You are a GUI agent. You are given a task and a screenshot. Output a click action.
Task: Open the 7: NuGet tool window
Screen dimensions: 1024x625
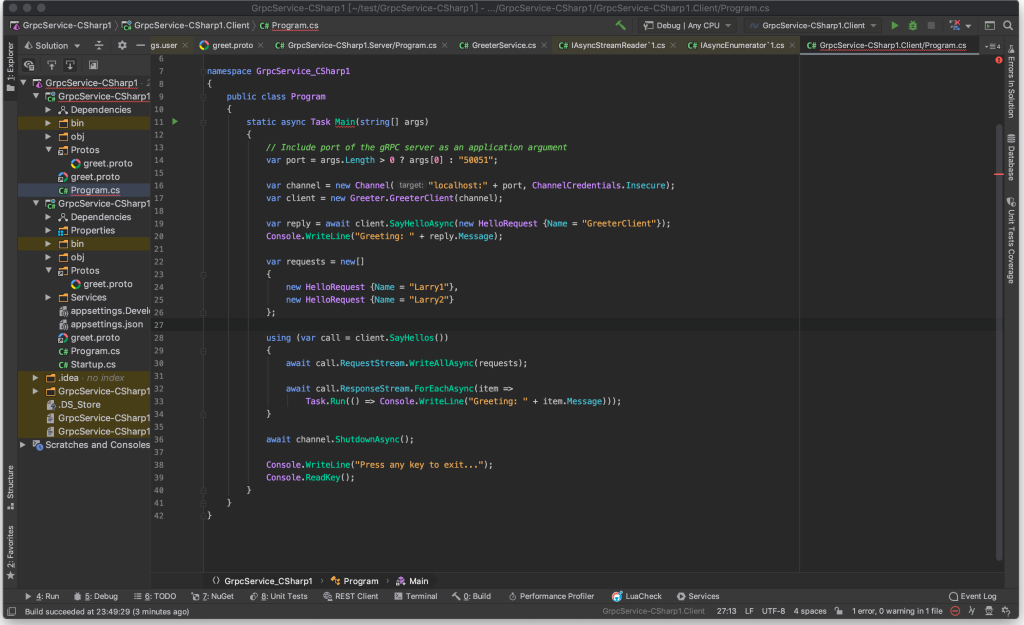213,596
